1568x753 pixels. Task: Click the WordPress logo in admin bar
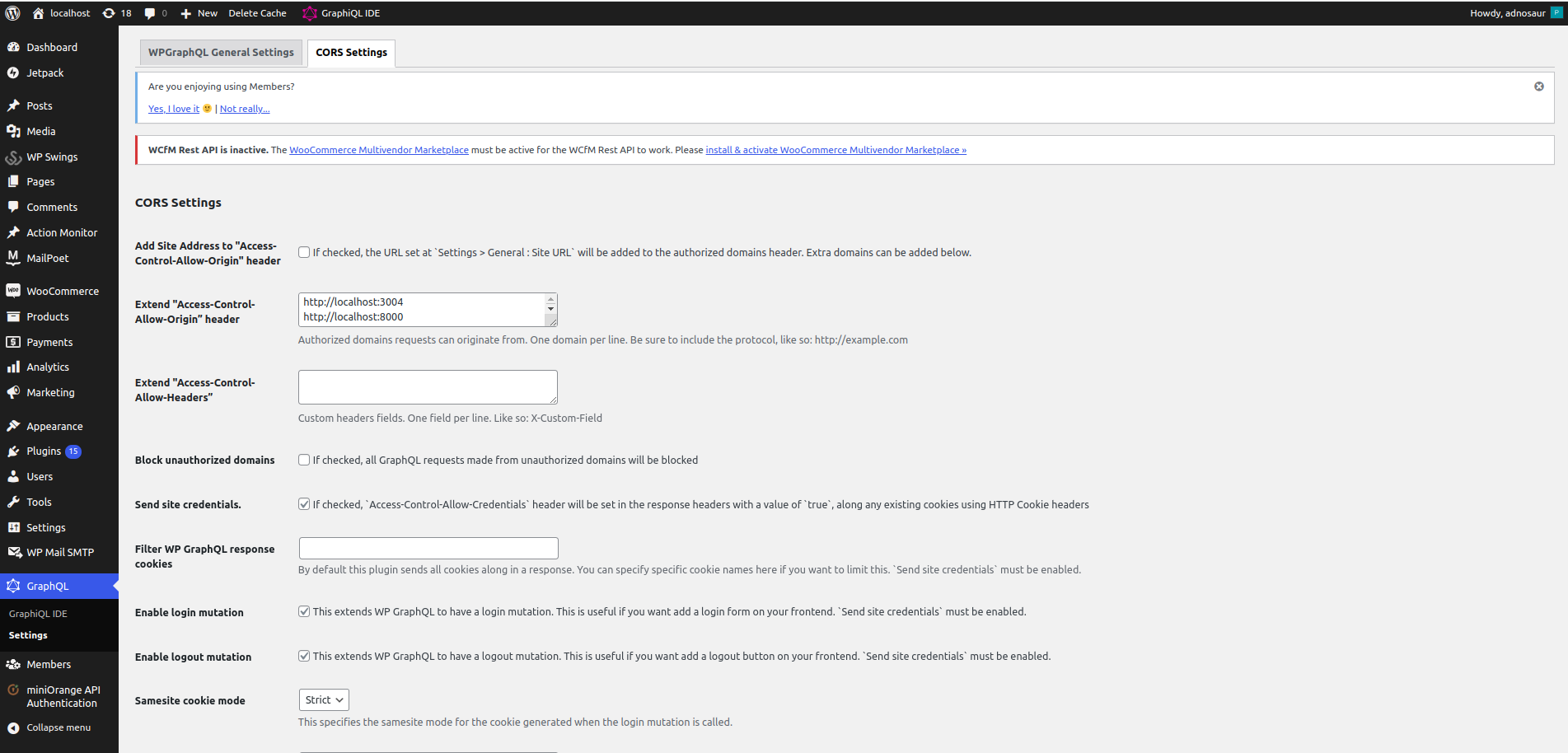pyautogui.click(x=13, y=13)
